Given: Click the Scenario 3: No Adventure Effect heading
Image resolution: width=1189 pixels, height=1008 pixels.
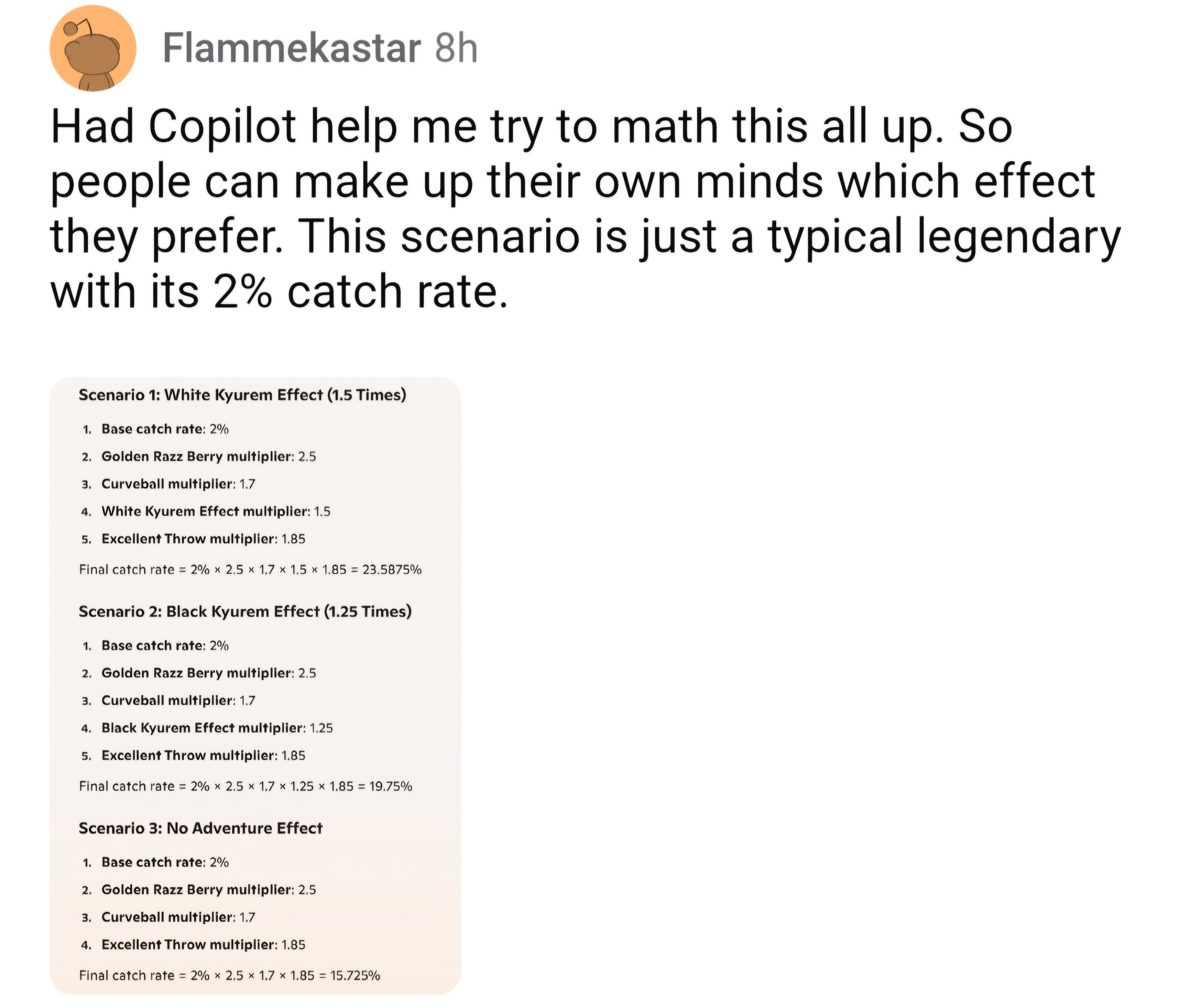Looking at the screenshot, I should [x=201, y=828].
